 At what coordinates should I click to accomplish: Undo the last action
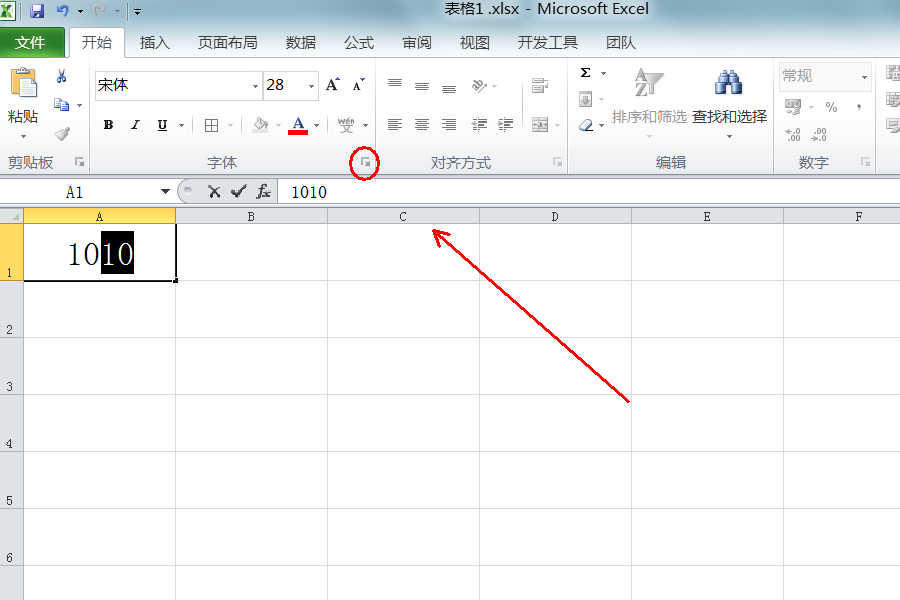[62, 10]
